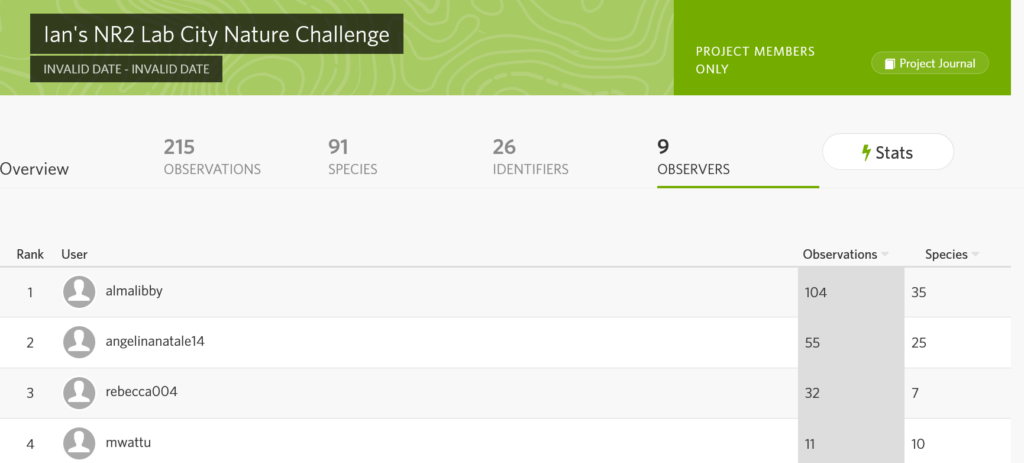
Task: Click almalibby's 104 observations count
Action: click(x=816, y=293)
